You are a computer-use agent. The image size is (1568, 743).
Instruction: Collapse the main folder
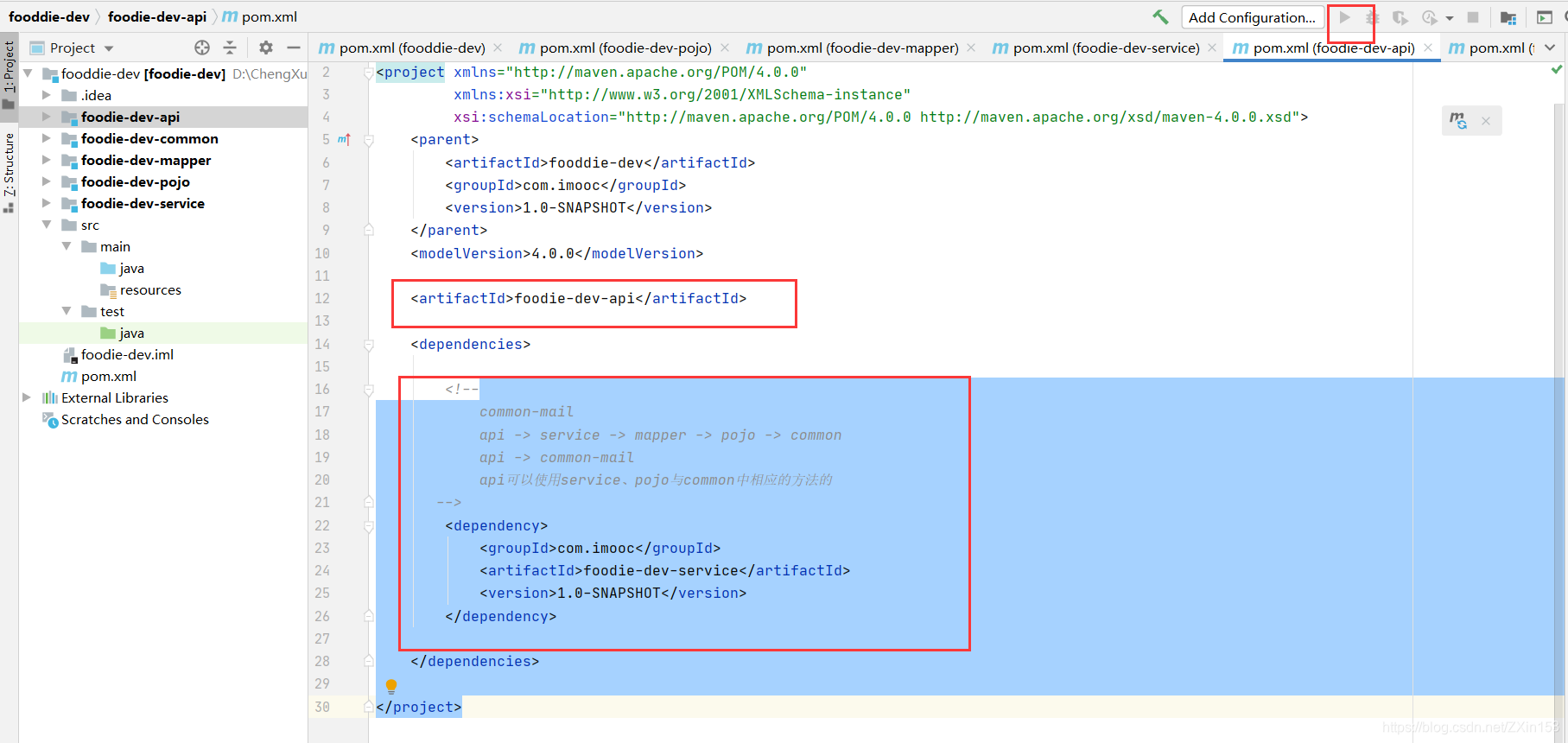tap(66, 246)
